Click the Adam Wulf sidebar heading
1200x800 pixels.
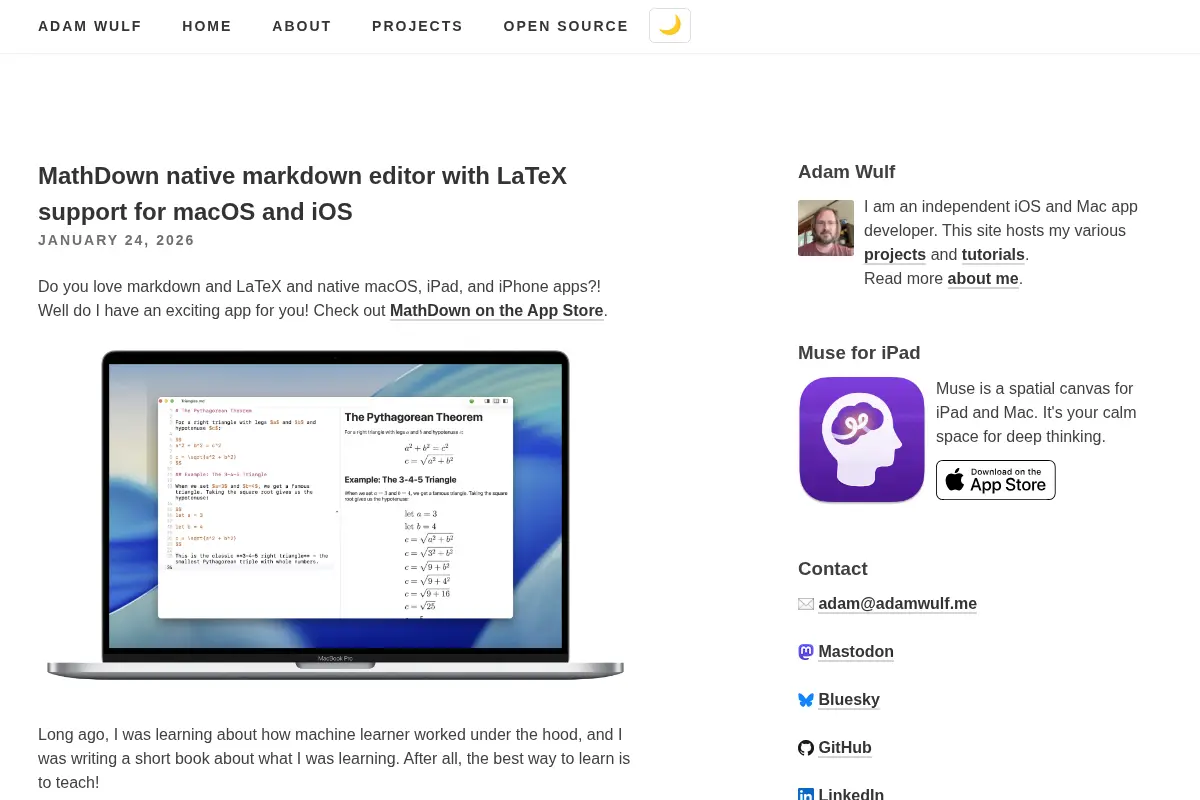[846, 172]
